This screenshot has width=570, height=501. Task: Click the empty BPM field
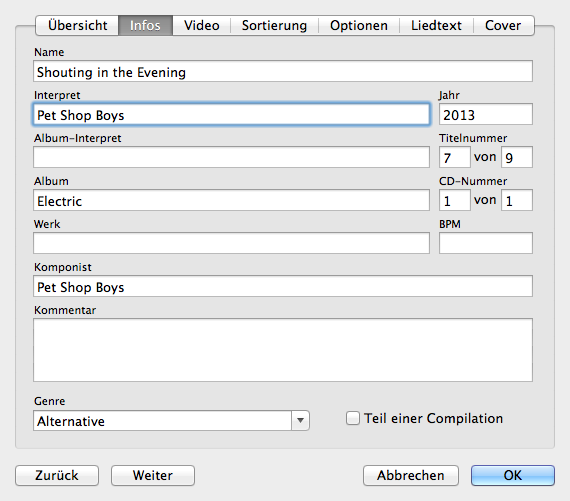click(x=486, y=243)
